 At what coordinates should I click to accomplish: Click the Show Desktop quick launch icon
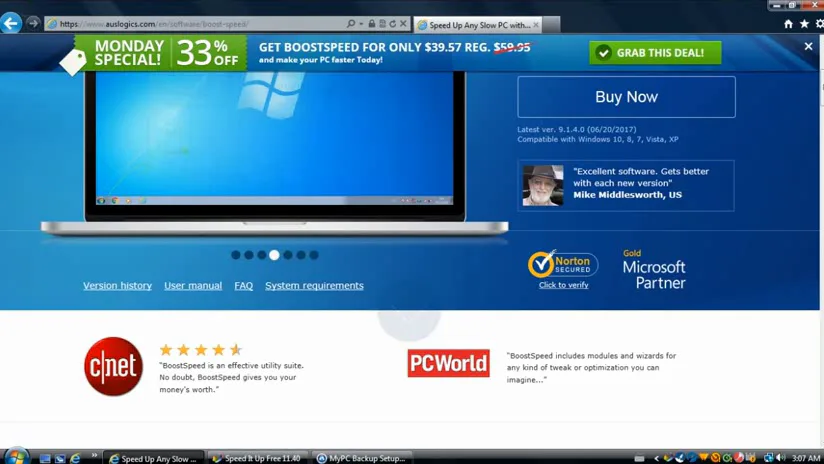(x=45, y=458)
